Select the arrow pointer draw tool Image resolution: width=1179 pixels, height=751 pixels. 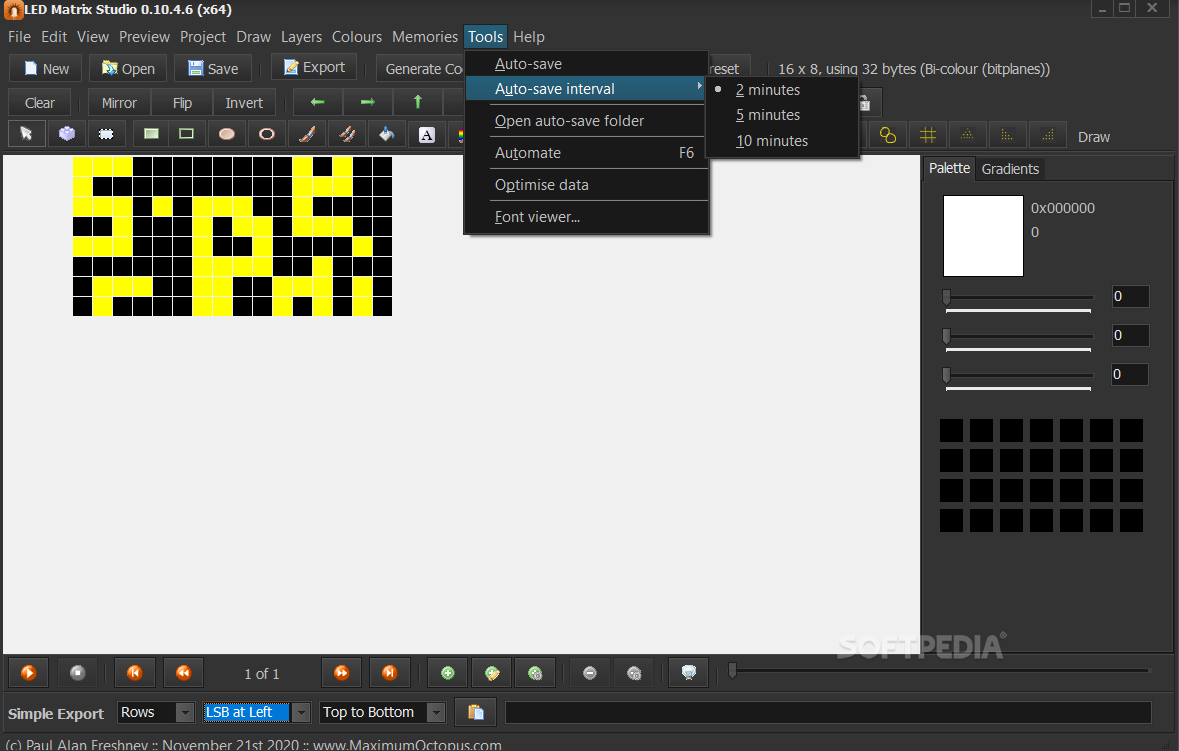pyautogui.click(x=26, y=134)
